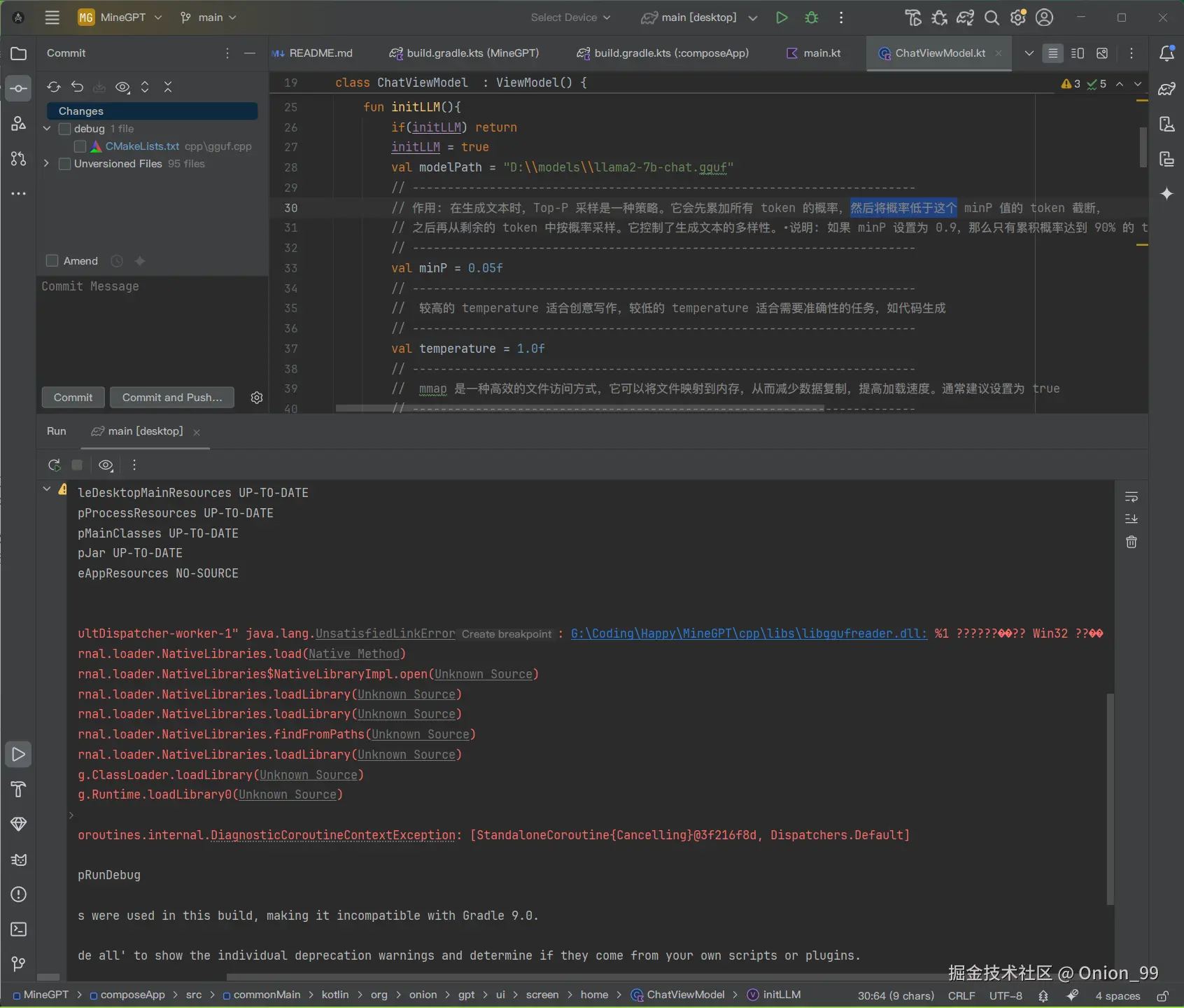Toggle soft-wrap in console output
The height and width of the screenshot is (1008, 1184).
click(1132, 497)
